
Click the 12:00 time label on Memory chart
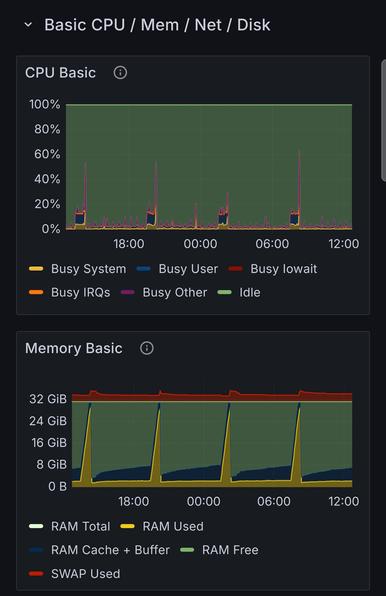click(x=343, y=501)
